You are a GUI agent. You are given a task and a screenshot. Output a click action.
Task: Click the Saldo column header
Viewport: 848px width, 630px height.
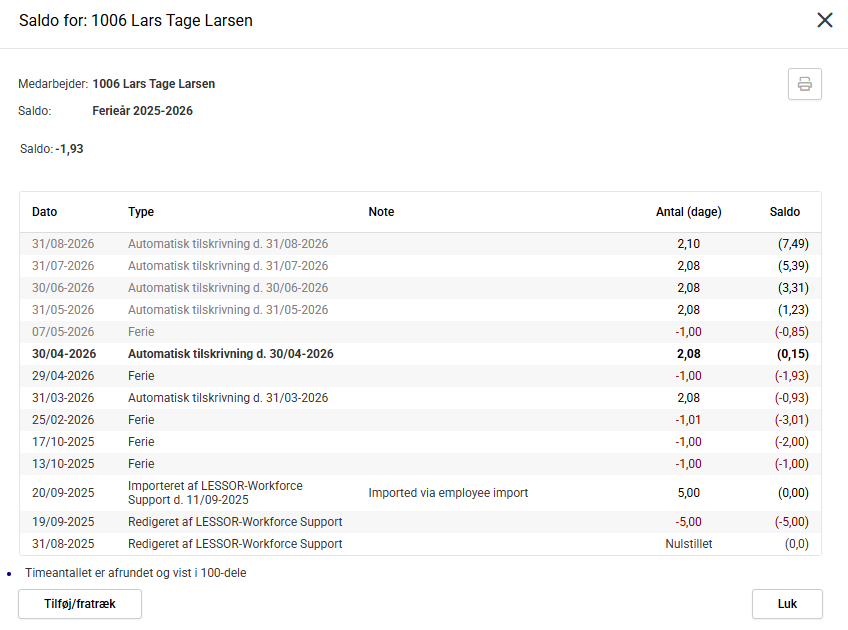[x=785, y=212]
